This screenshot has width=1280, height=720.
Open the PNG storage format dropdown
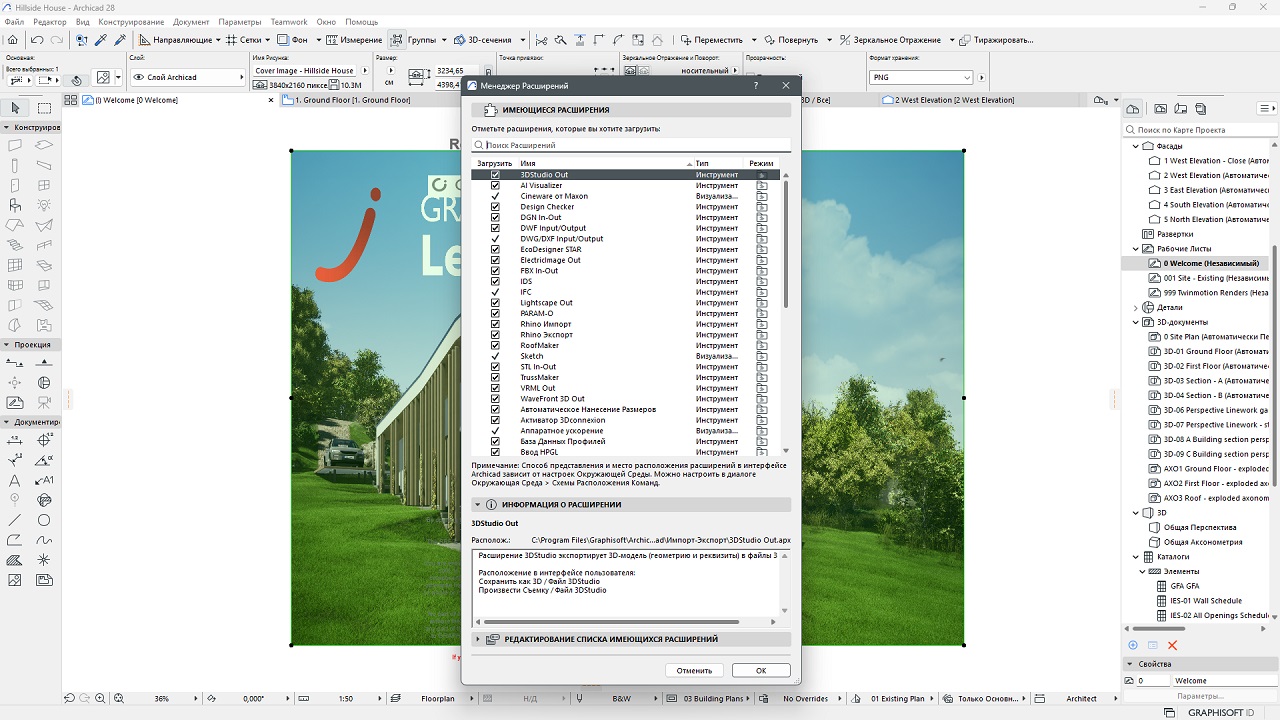coord(920,77)
